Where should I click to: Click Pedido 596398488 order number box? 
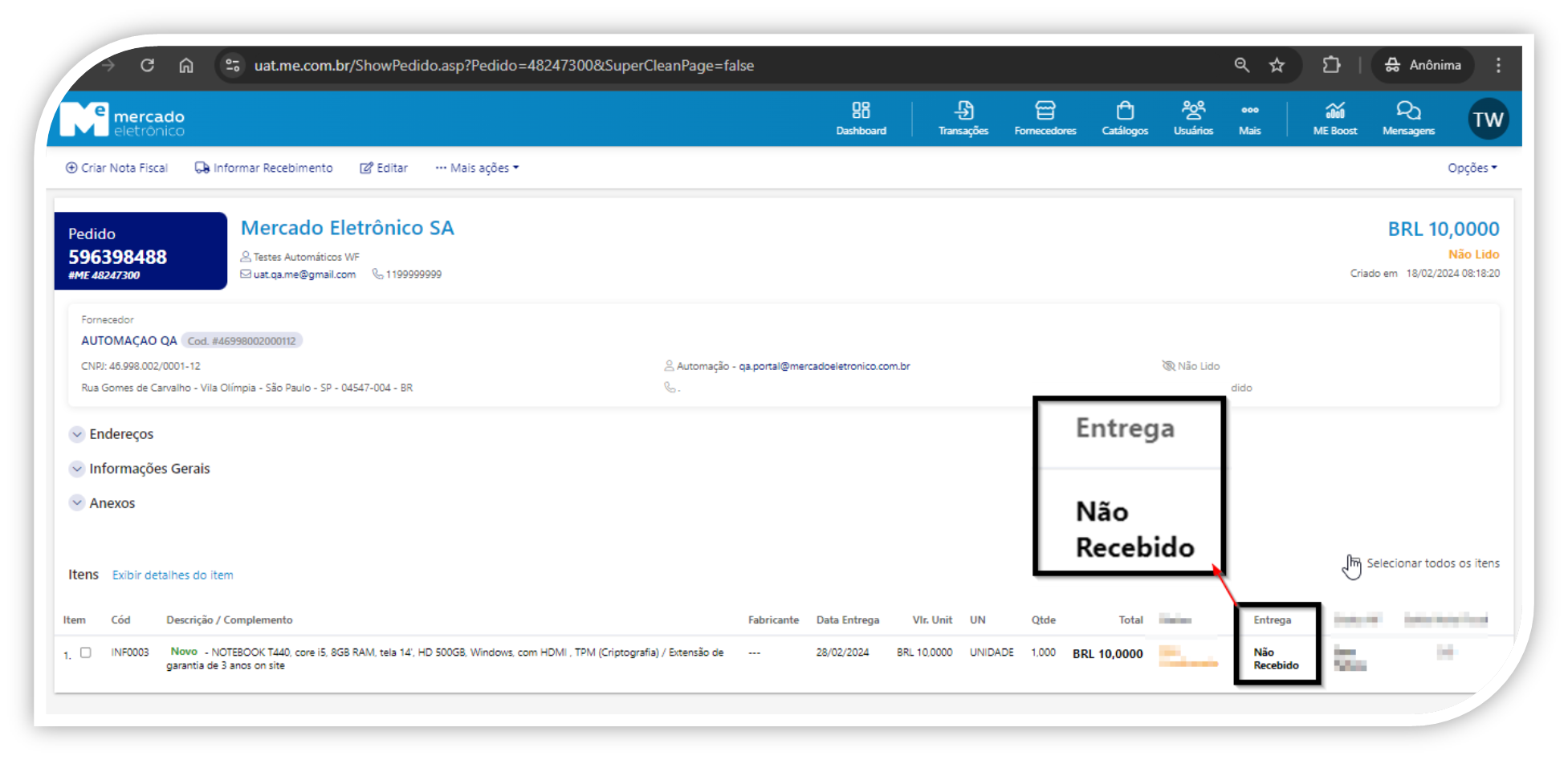tap(141, 251)
